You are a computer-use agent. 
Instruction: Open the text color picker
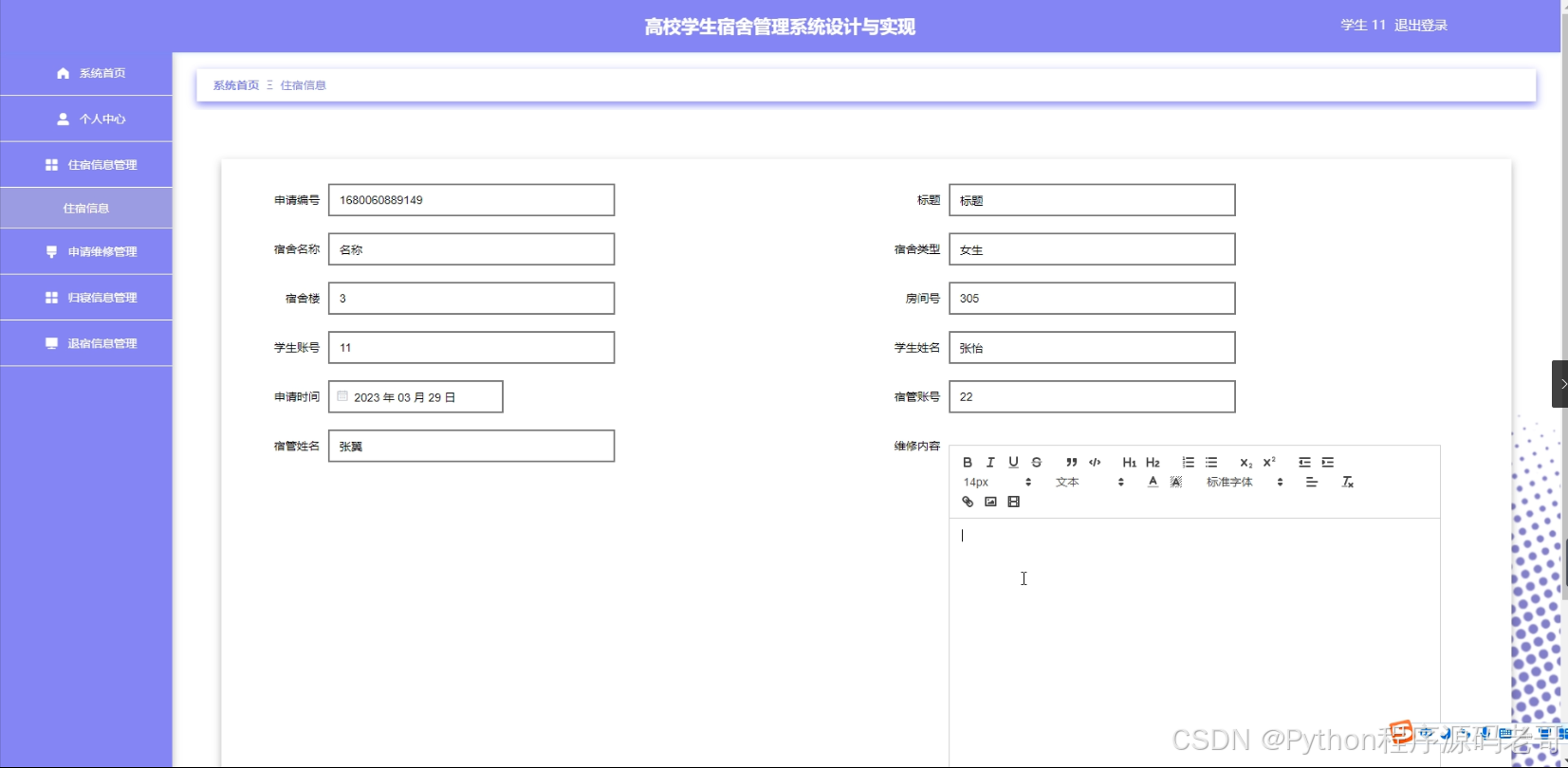coord(1153,483)
